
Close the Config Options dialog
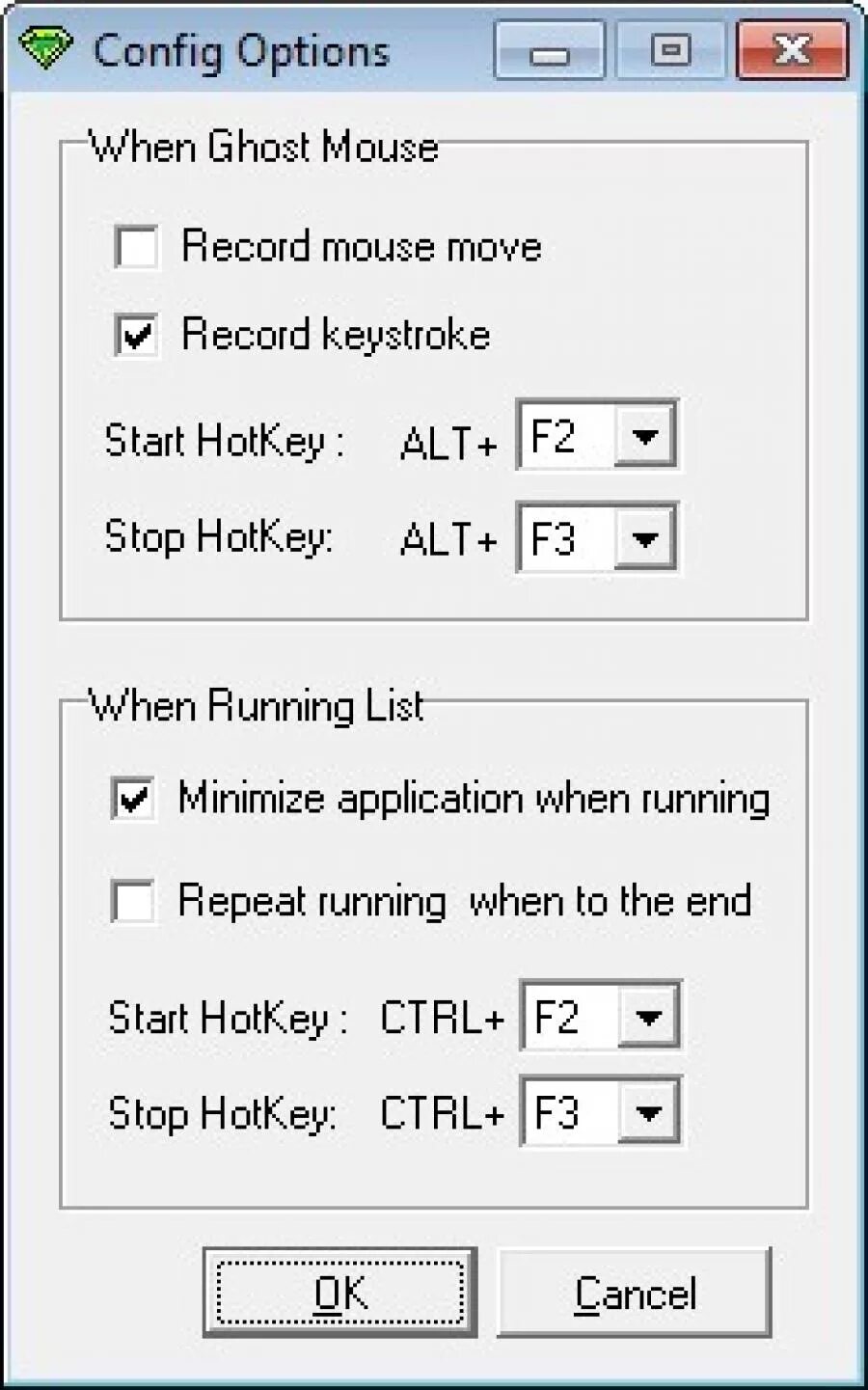pos(792,50)
